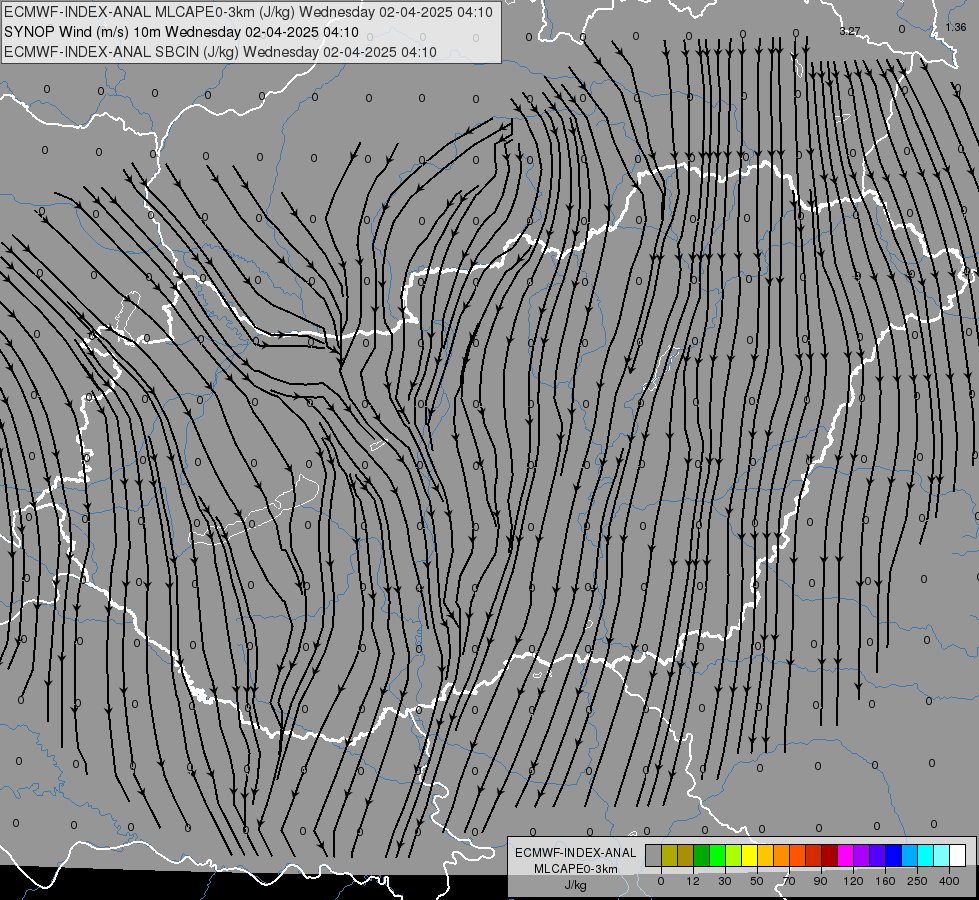Choose the bright green swatch above 30
Screen dimensions: 979x900
click(x=717, y=856)
